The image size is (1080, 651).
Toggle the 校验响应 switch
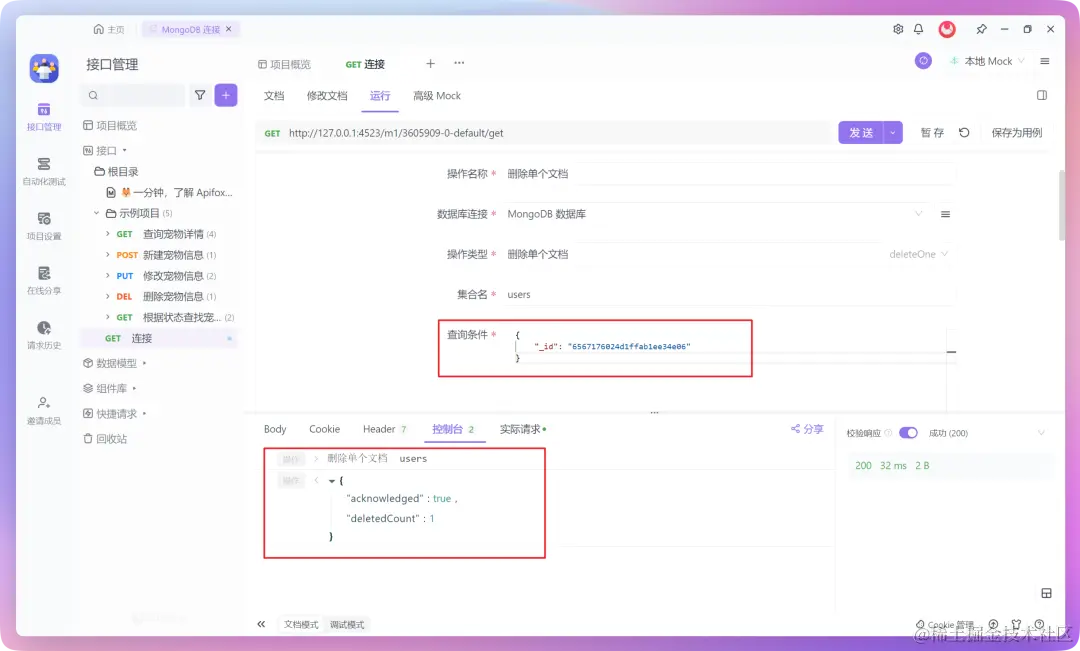coord(908,433)
